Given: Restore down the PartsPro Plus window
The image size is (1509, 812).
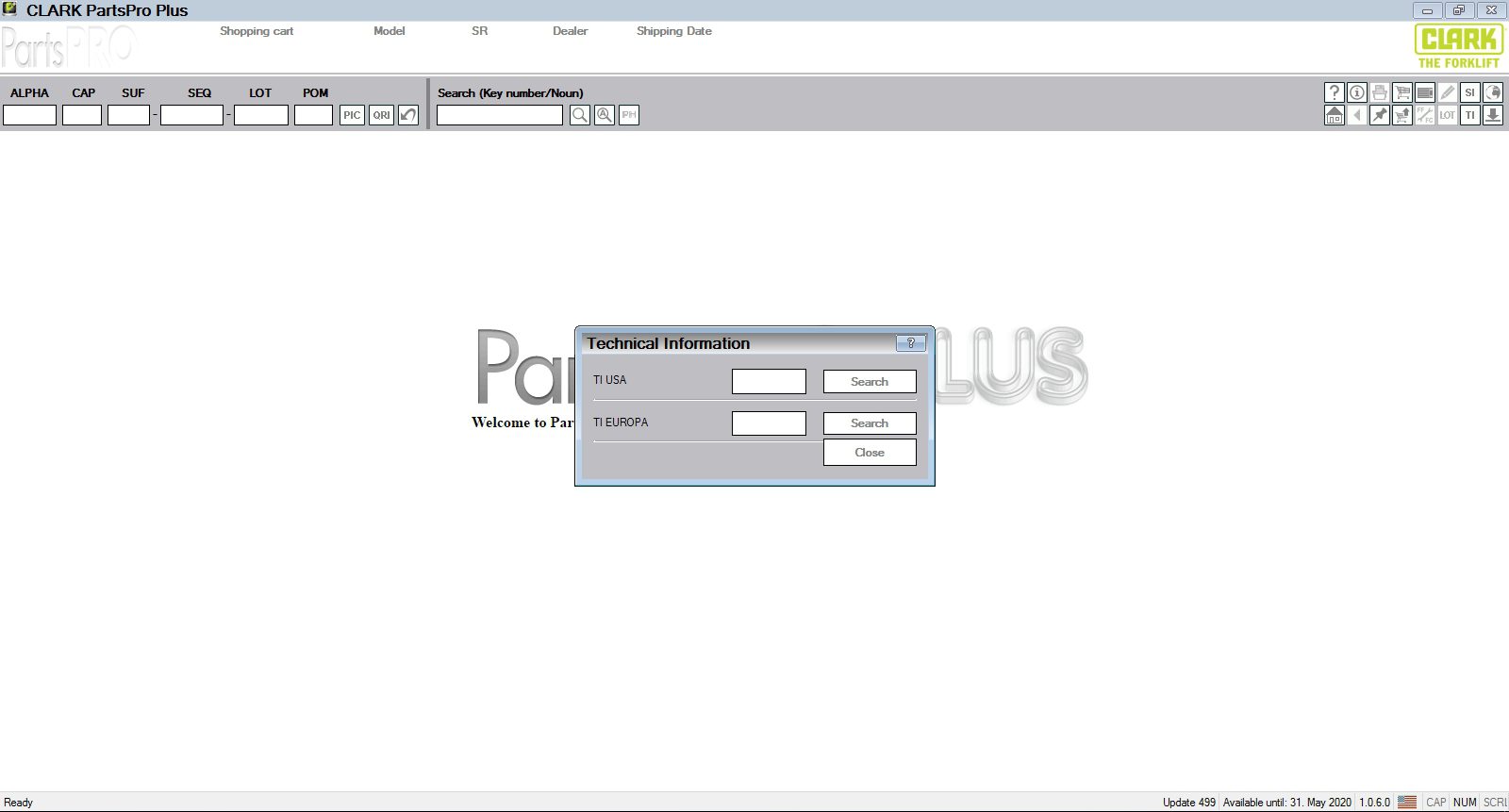Looking at the screenshot, I should point(1459,10).
